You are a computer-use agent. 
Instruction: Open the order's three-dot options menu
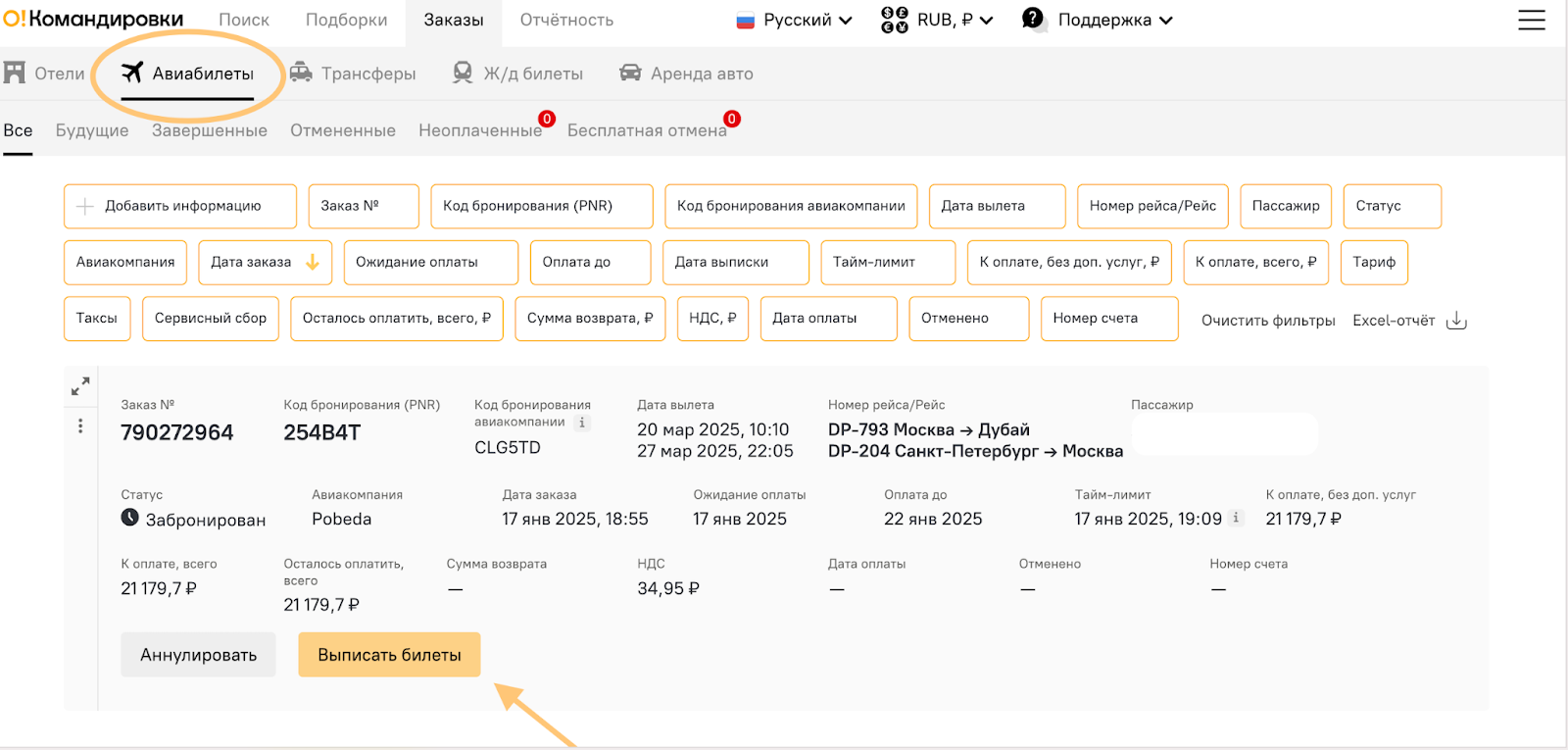click(80, 425)
